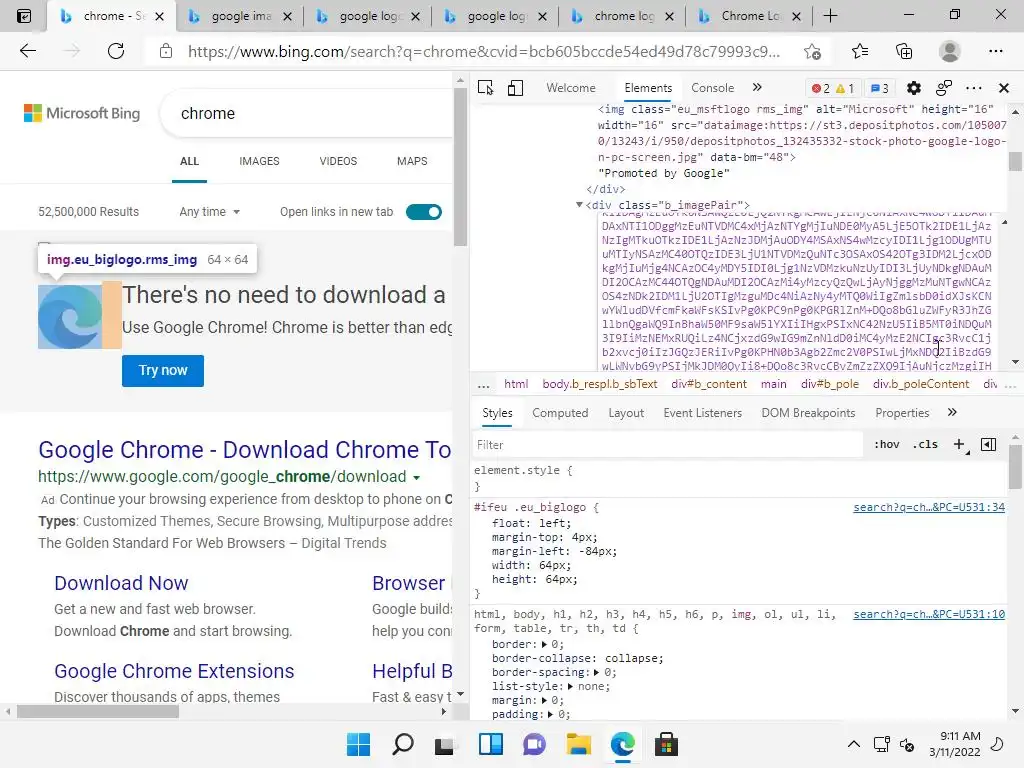The width and height of the screenshot is (1024, 768).
Task: Open the site info lock icon
Action: [166, 51]
